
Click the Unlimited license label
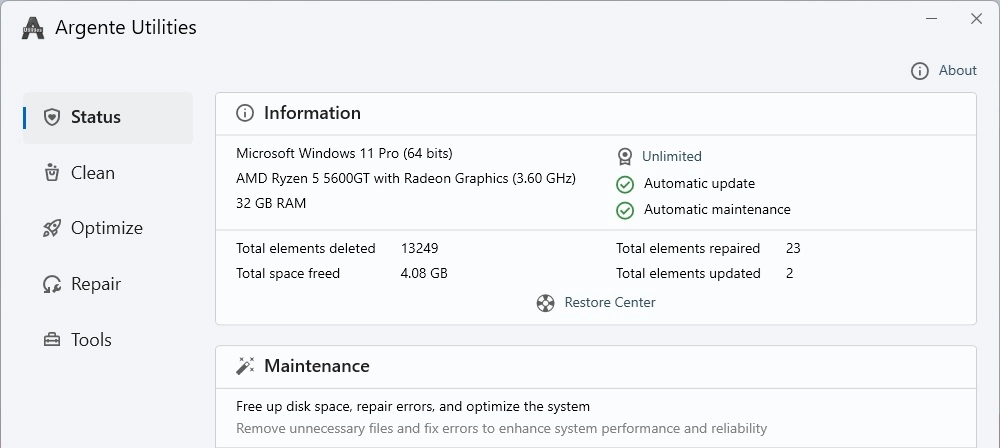[672, 156]
